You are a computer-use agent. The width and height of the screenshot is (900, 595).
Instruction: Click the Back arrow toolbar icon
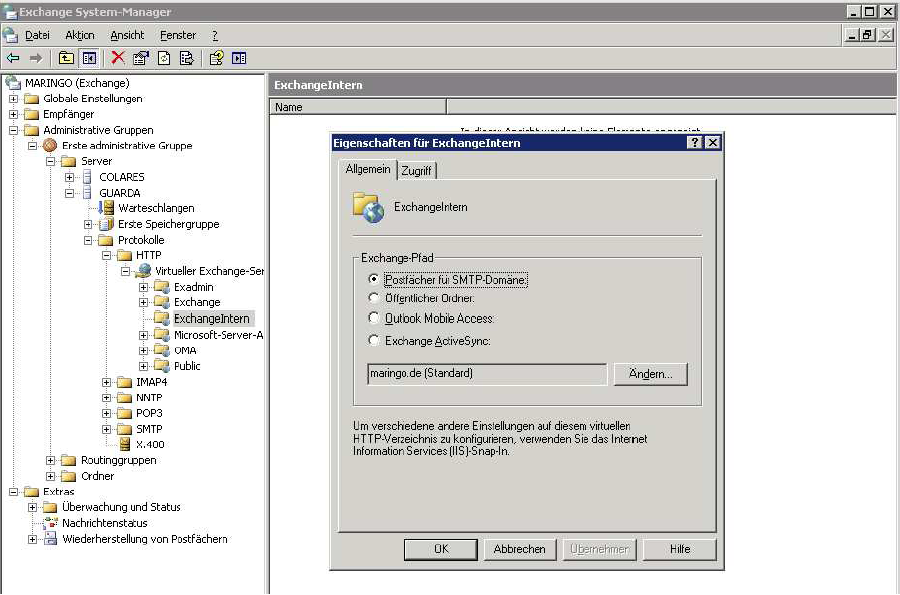tap(13, 58)
